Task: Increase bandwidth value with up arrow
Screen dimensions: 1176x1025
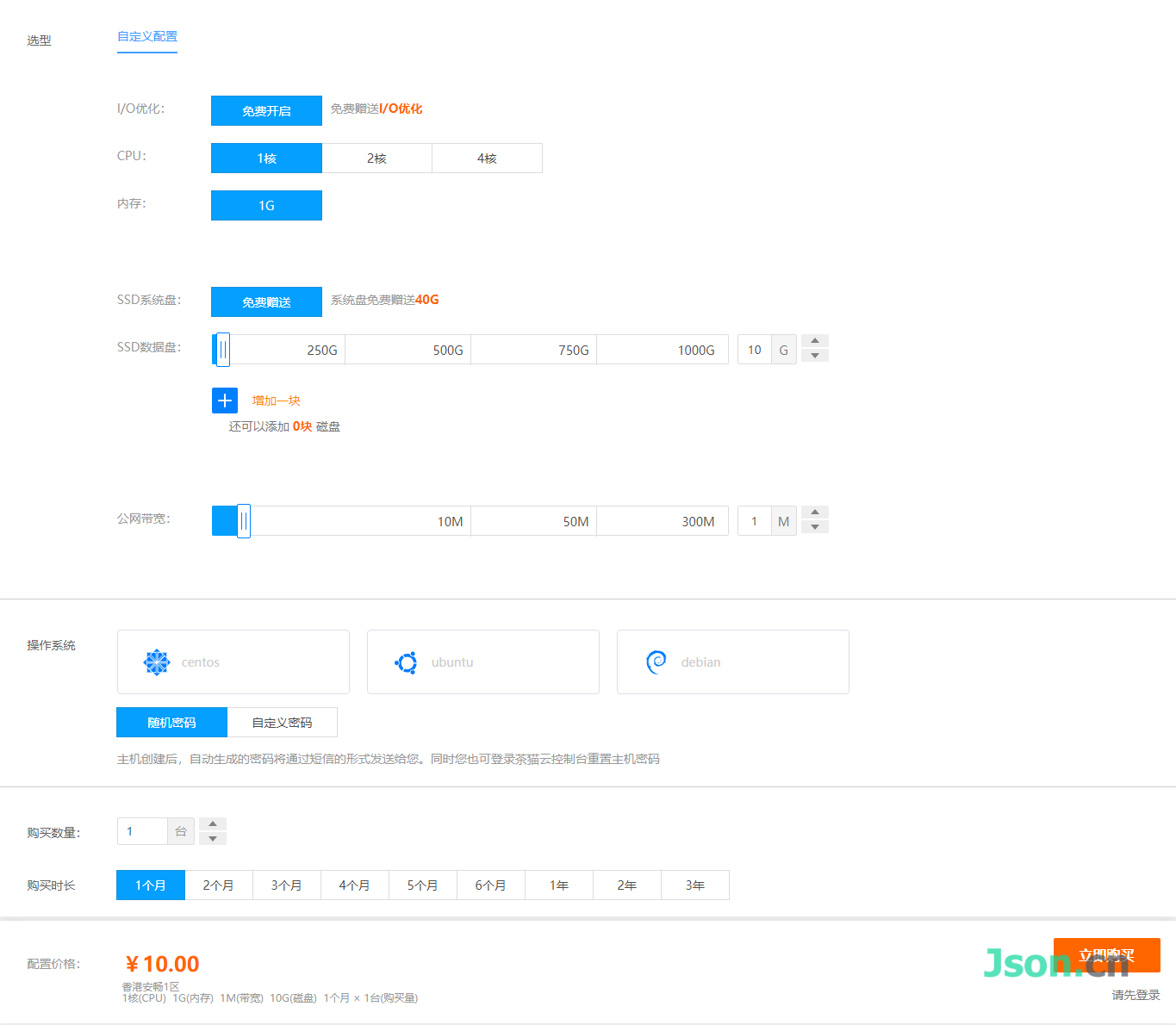Action: pyautogui.click(x=815, y=512)
